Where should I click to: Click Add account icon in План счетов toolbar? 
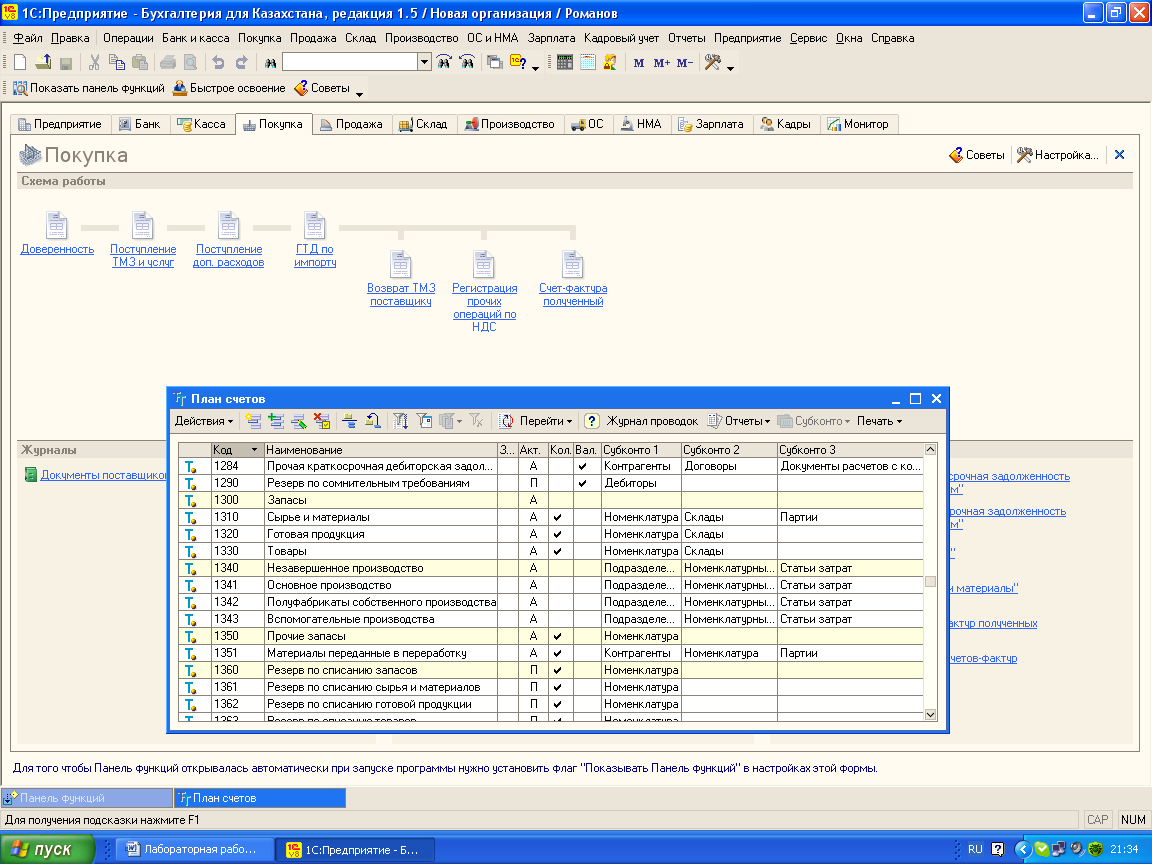(x=253, y=421)
